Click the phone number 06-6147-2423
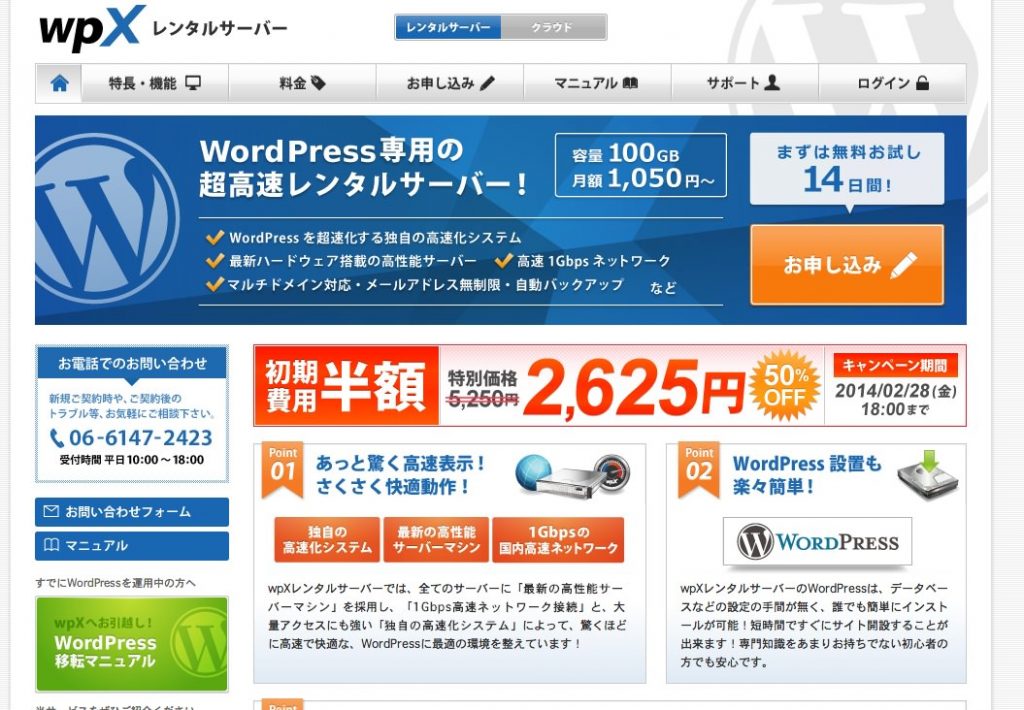Screen dimensions: 1024x710 coord(140,438)
